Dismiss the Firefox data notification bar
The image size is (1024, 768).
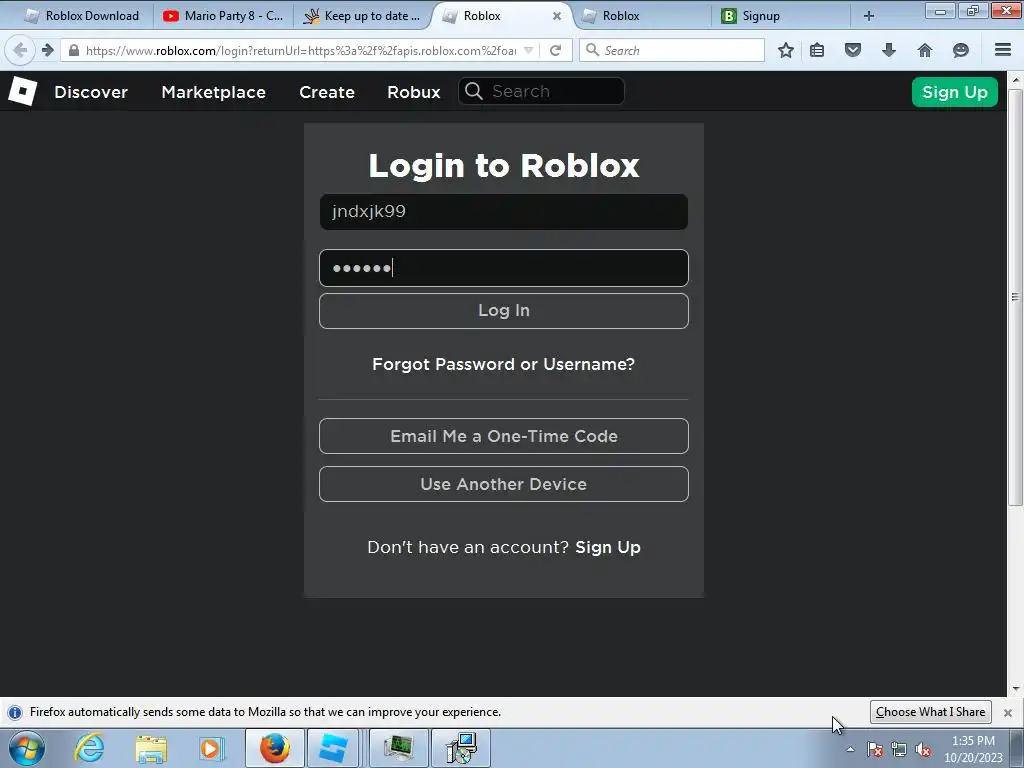[1008, 712]
